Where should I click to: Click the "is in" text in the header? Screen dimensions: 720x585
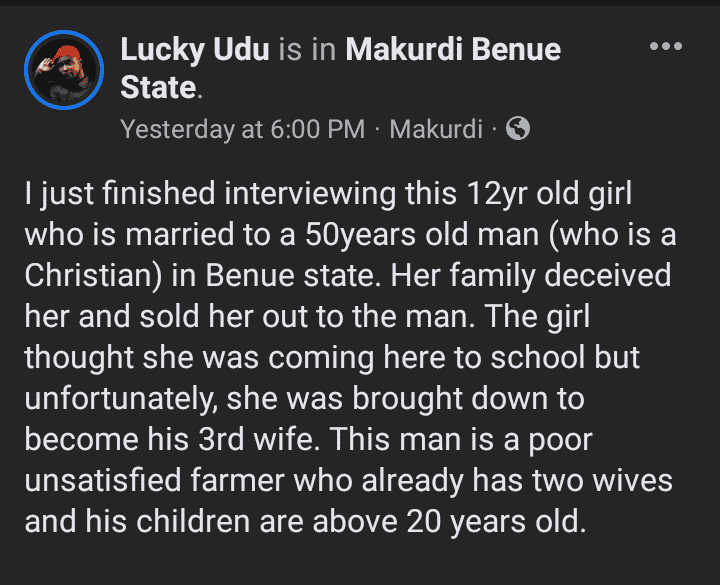point(308,50)
